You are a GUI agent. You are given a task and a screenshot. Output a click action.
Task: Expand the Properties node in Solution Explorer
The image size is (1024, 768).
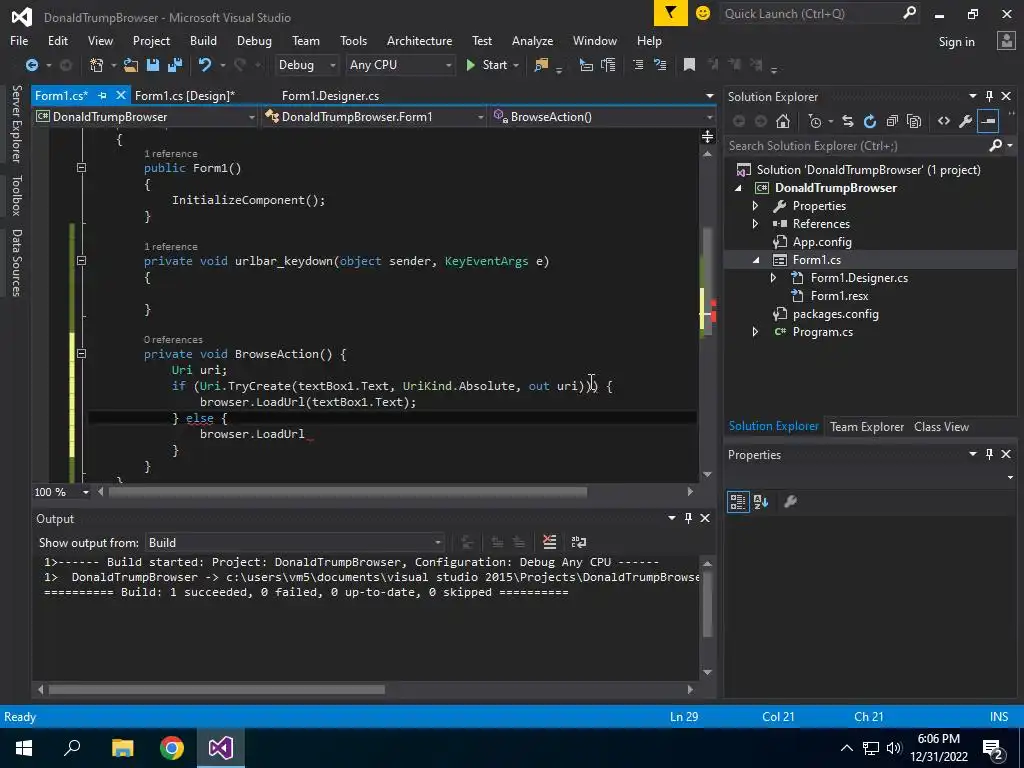[756, 206]
